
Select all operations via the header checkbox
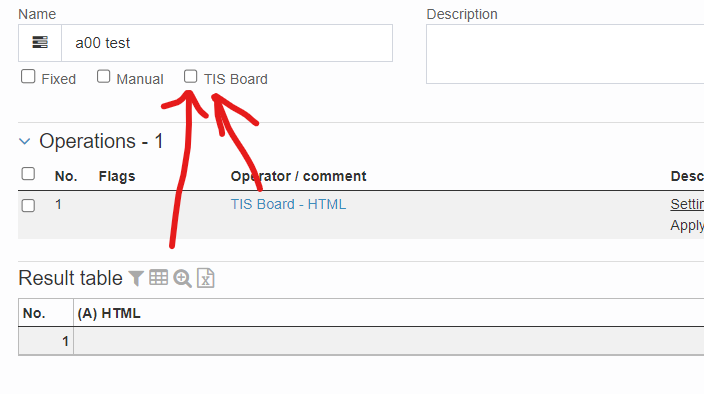tap(28, 174)
